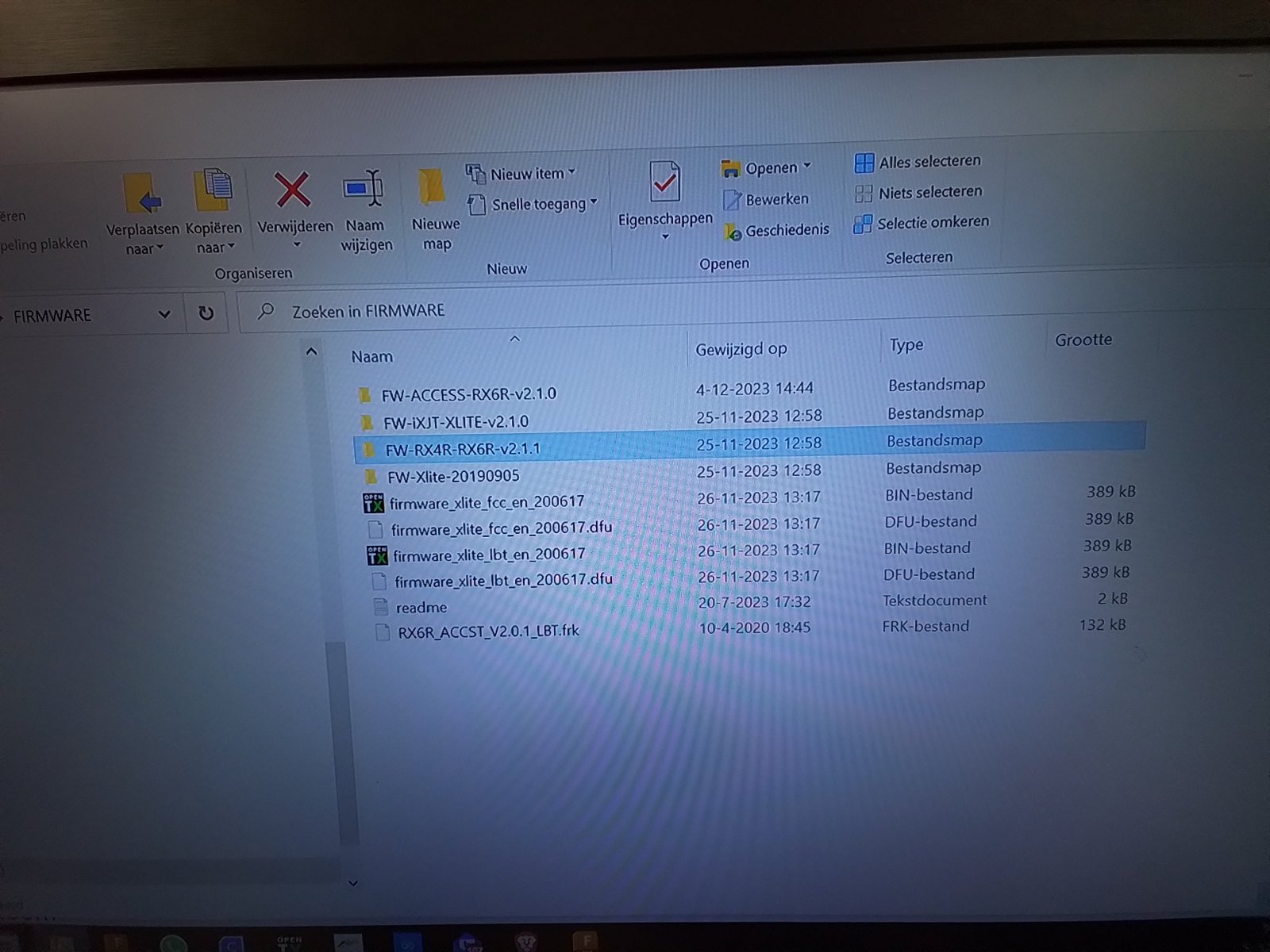Select firmware_xlite_lbt_en_200617 BIN file name
1270x952 pixels.
[489, 555]
